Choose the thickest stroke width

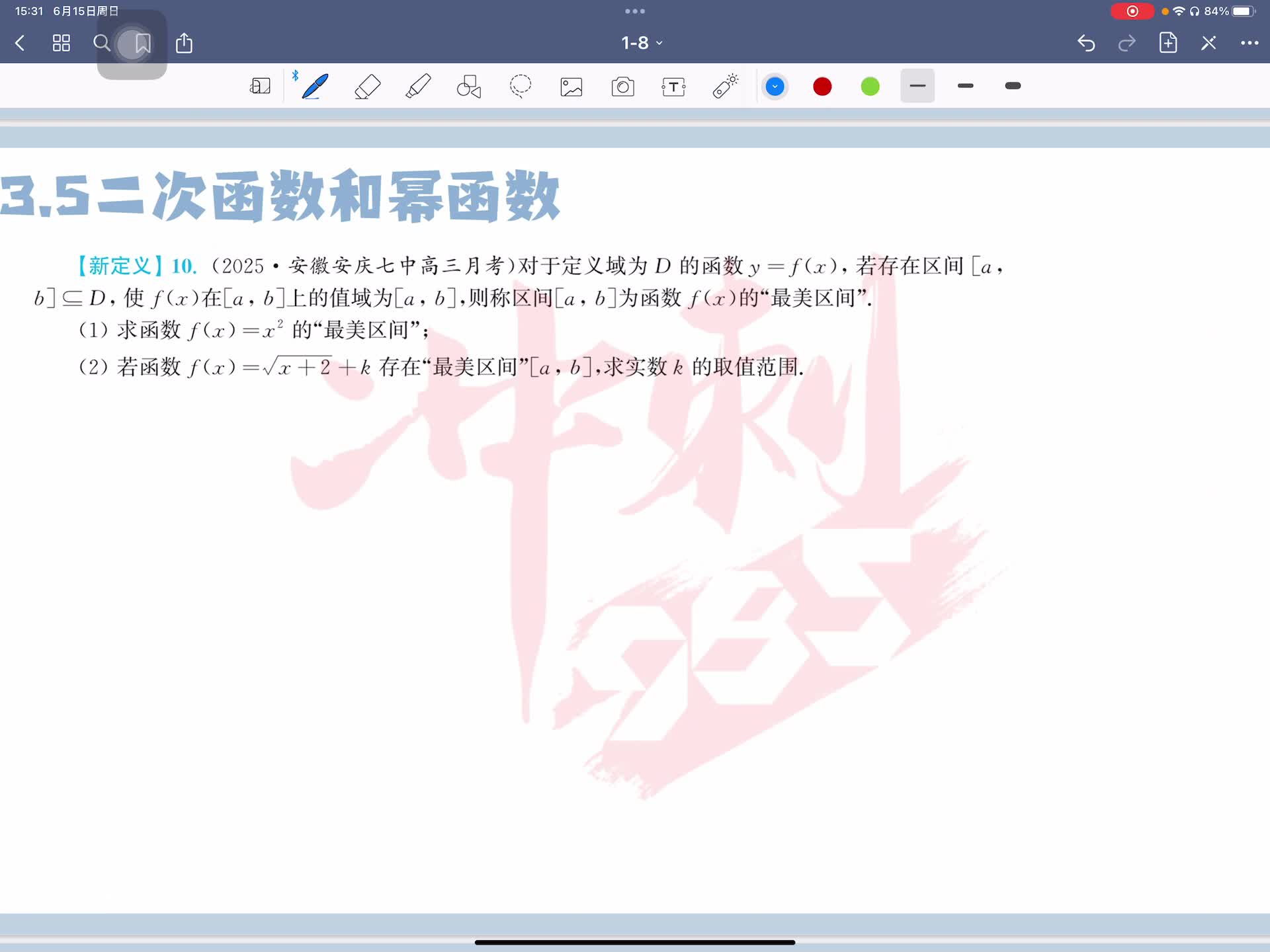(1013, 86)
